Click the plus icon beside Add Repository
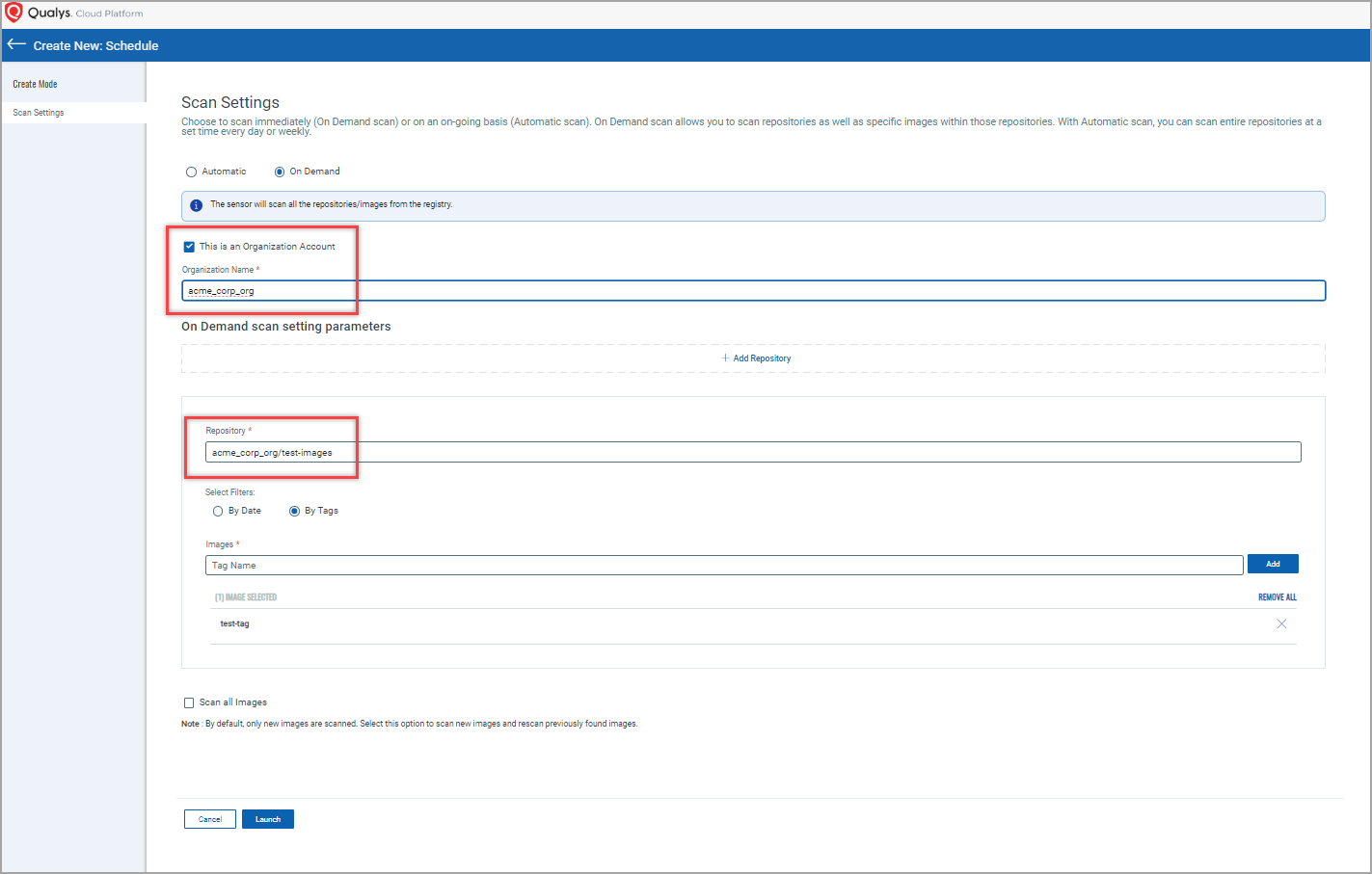Image resolution: width=1372 pixels, height=874 pixels. [725, 358]
